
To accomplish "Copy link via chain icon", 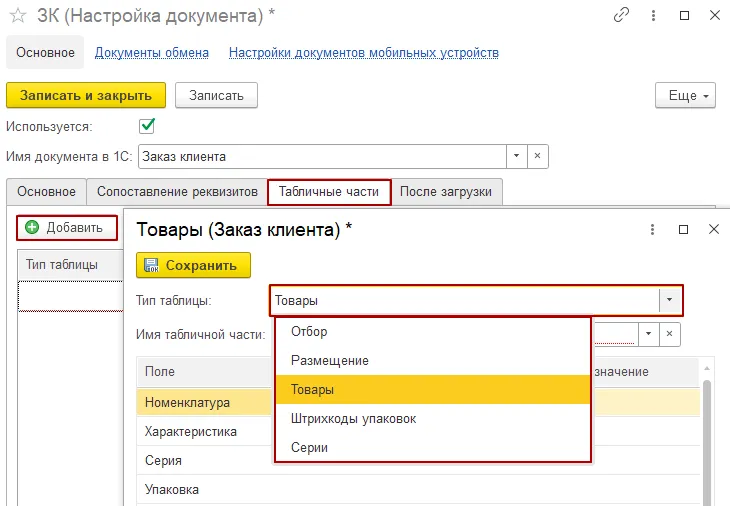I will [622, 15].
